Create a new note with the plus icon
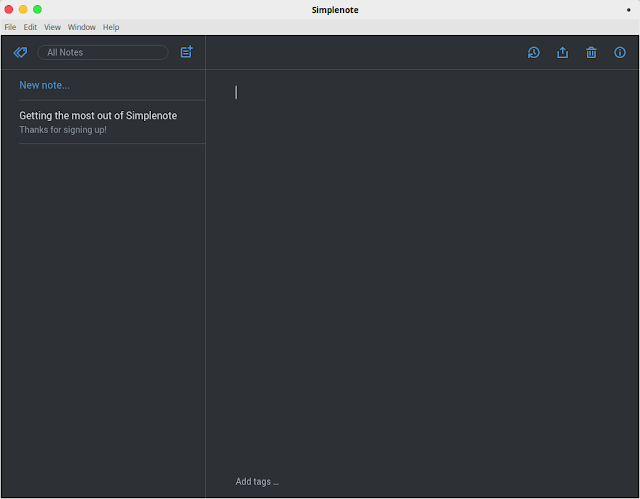This screenshot has height=499, width=640. pos(187,52)
